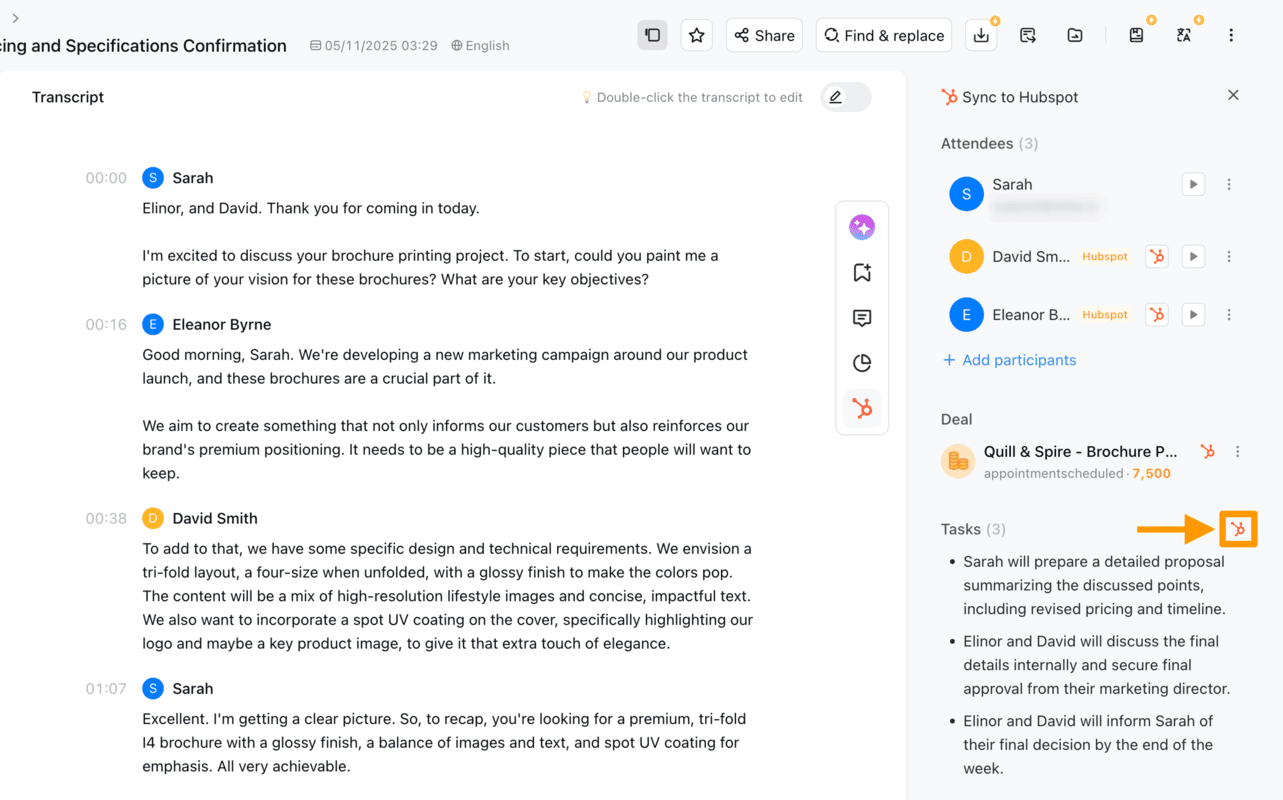Click the "Double-click the transcript to edit" hint
This screenshot has height=800, width=1283.
(x=692, y=97)
